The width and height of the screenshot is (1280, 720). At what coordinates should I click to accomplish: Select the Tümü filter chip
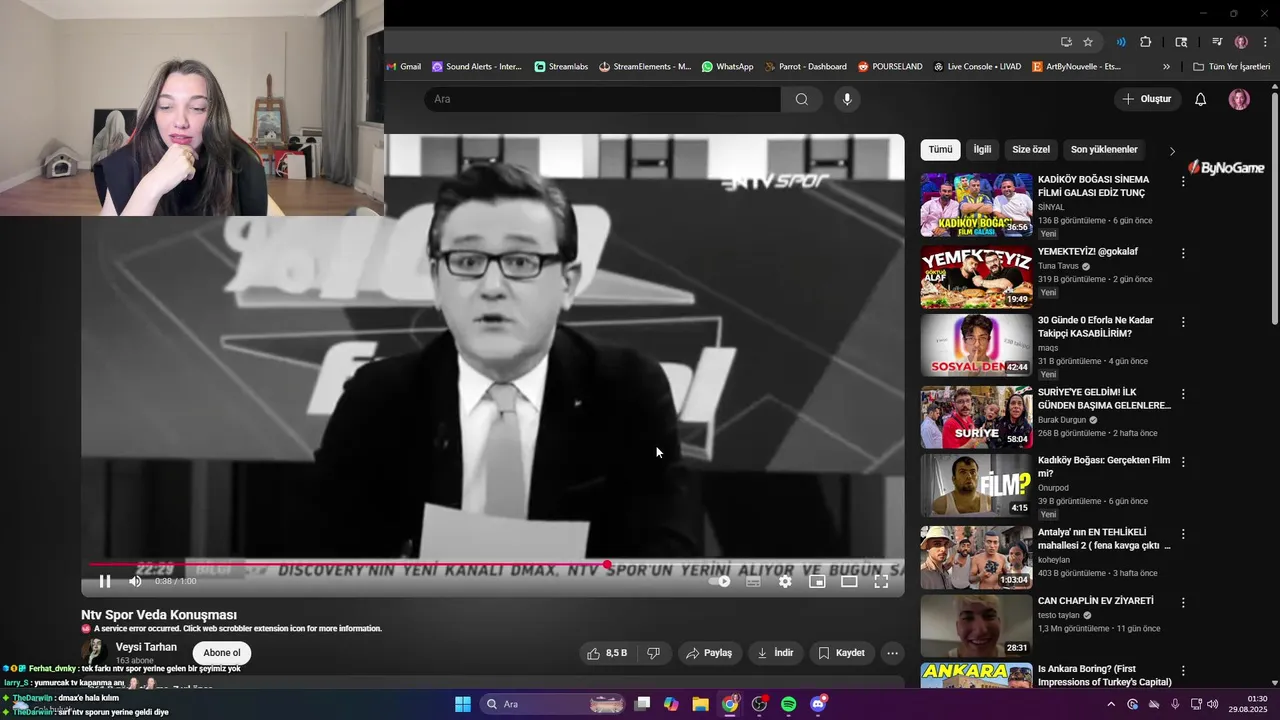tap(940, 150)
